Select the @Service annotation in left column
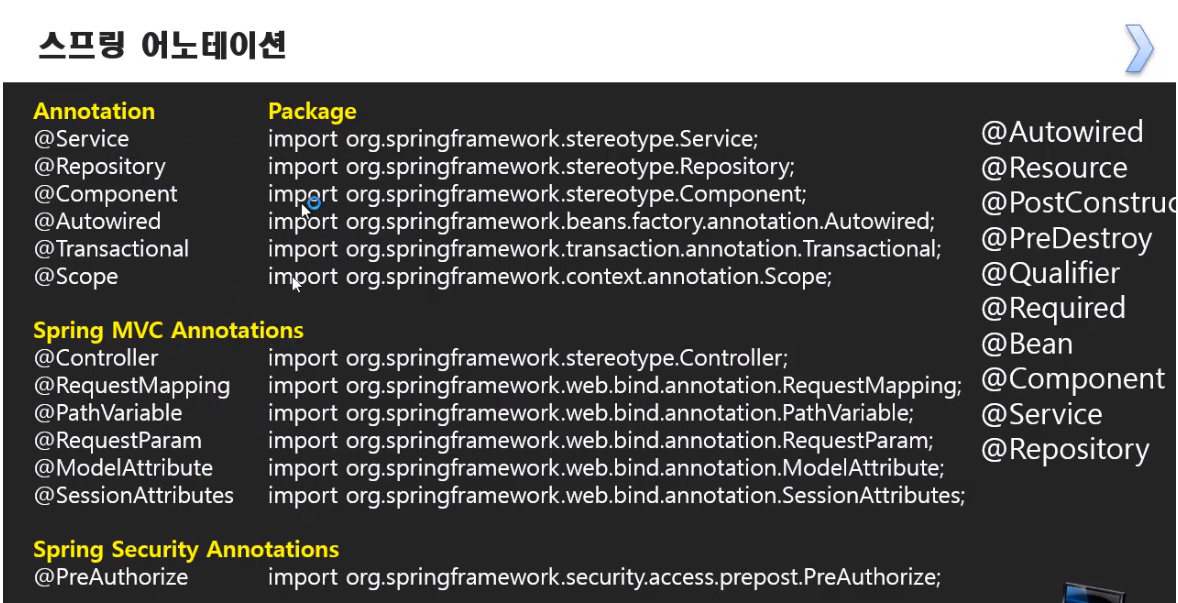The width and height of the screenshot is (1178, 603). coord(81,139)
